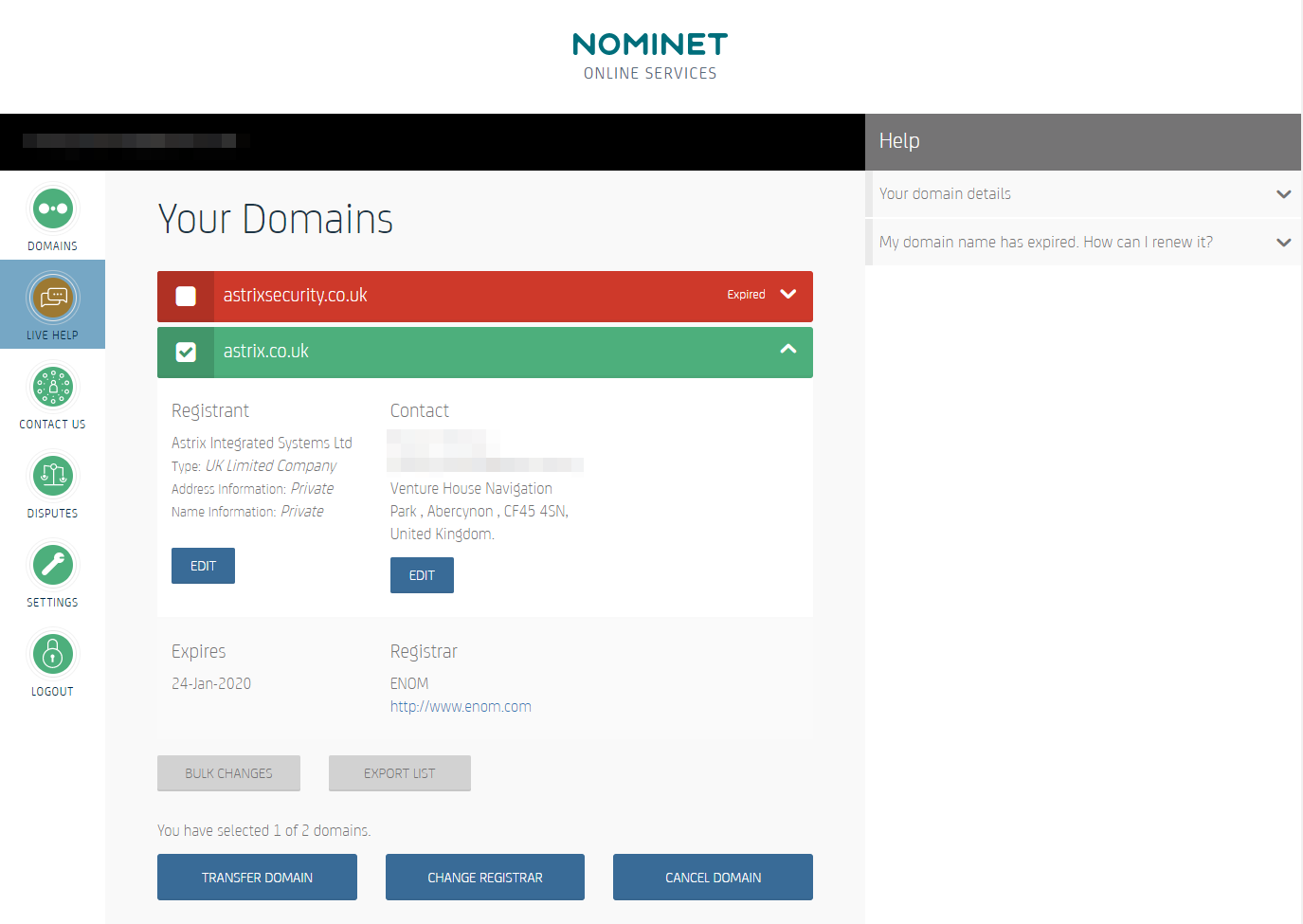
Task: Click the expiry date 24-Jan-2020
Action: 211,684
